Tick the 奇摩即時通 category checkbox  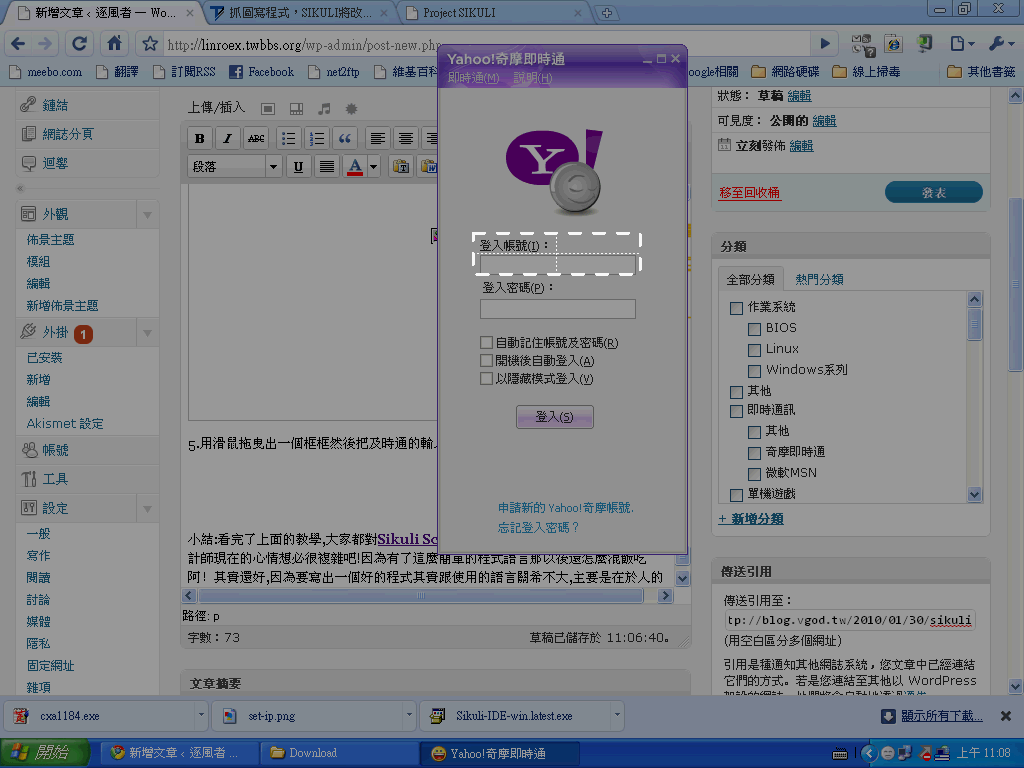[x=754, y=453]
